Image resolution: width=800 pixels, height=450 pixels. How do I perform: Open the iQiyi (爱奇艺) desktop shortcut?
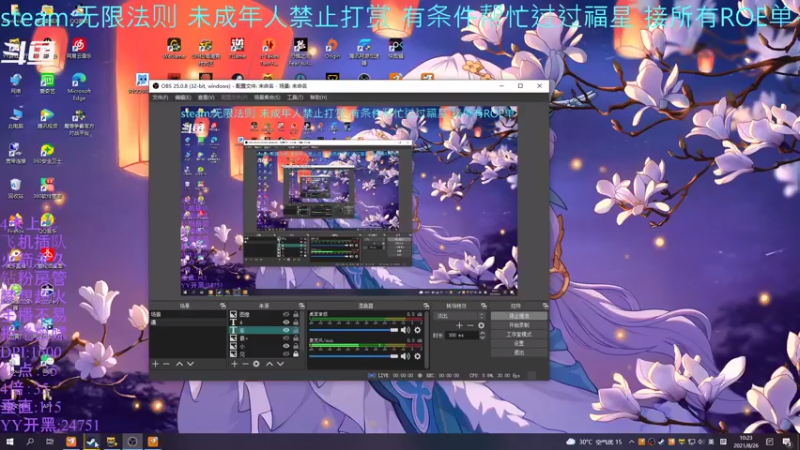point(47,84)
